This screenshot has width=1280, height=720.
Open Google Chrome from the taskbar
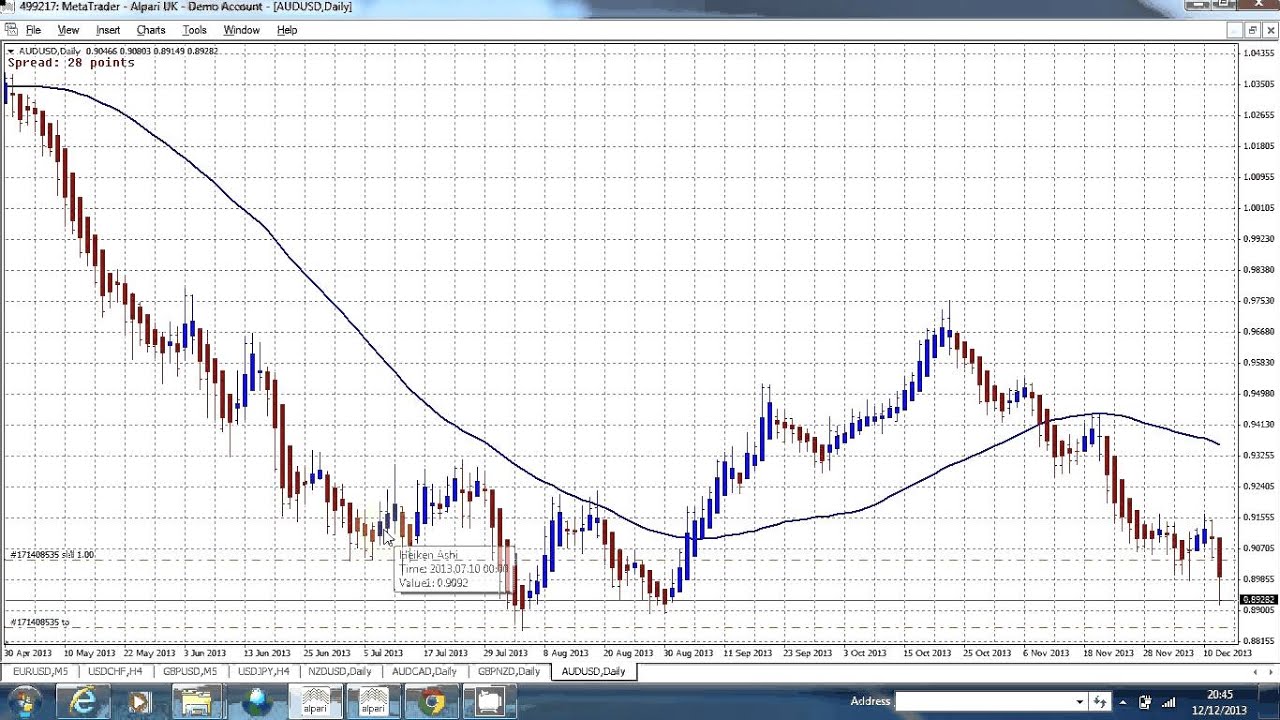(x=432, y=702)
